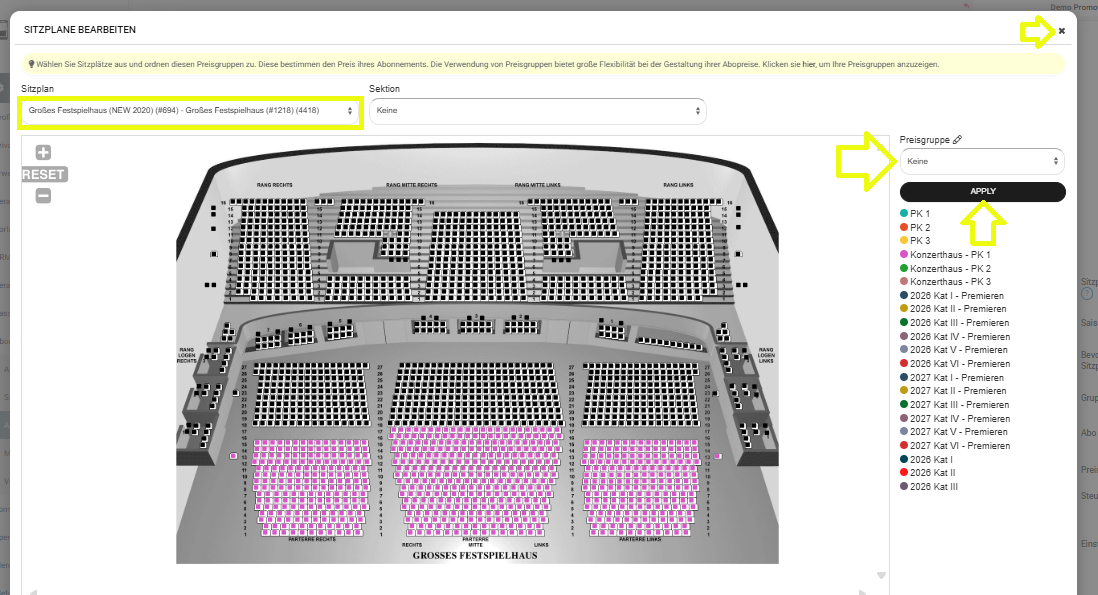Close the Sitzplane Bearbeiten dialog
1098x595 pixels.
tap(1062, 31)
